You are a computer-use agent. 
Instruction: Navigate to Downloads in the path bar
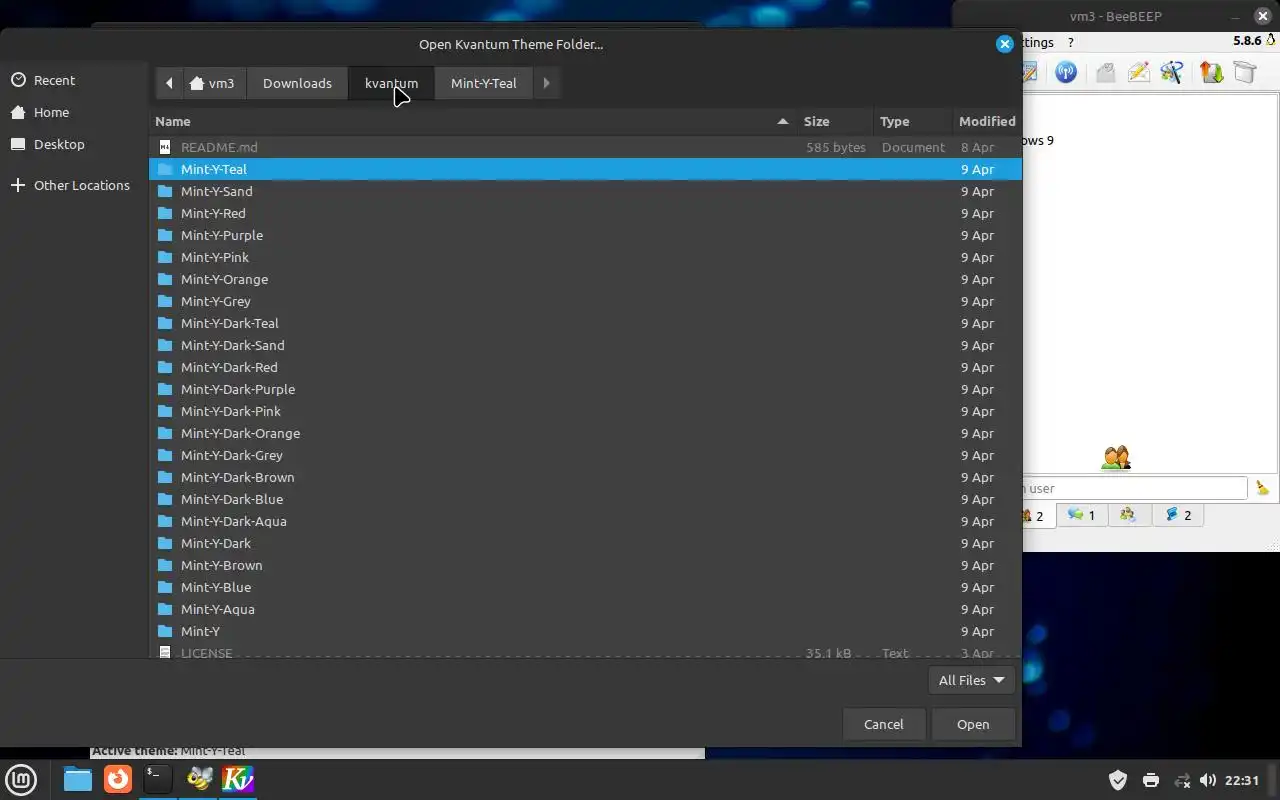(x=297, y=83)
